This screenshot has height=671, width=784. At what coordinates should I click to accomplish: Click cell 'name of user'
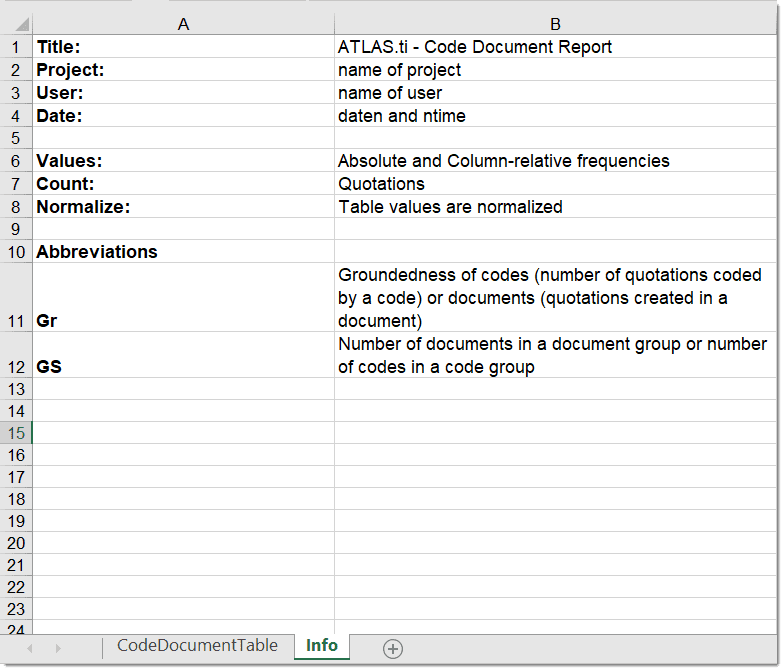[x=555, y=92]
